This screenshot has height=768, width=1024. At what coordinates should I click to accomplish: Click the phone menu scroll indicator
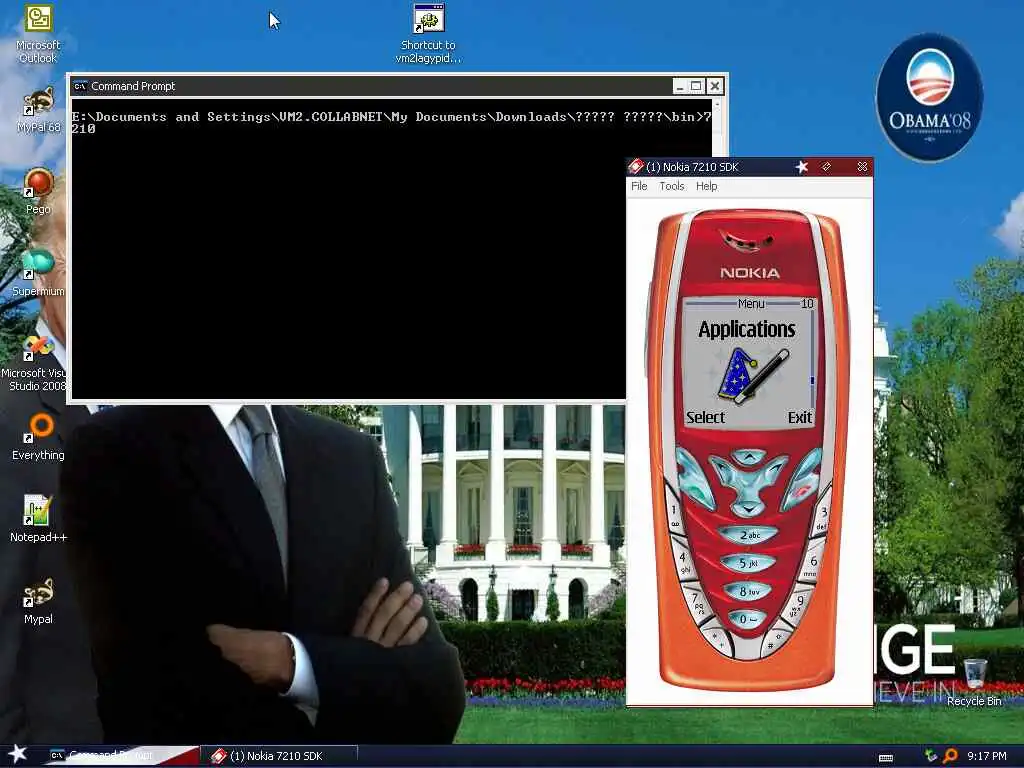click(812, 380)
